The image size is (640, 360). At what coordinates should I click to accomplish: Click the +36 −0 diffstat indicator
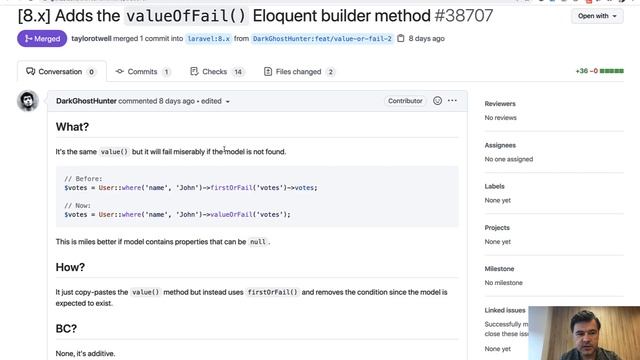point(599,71)
